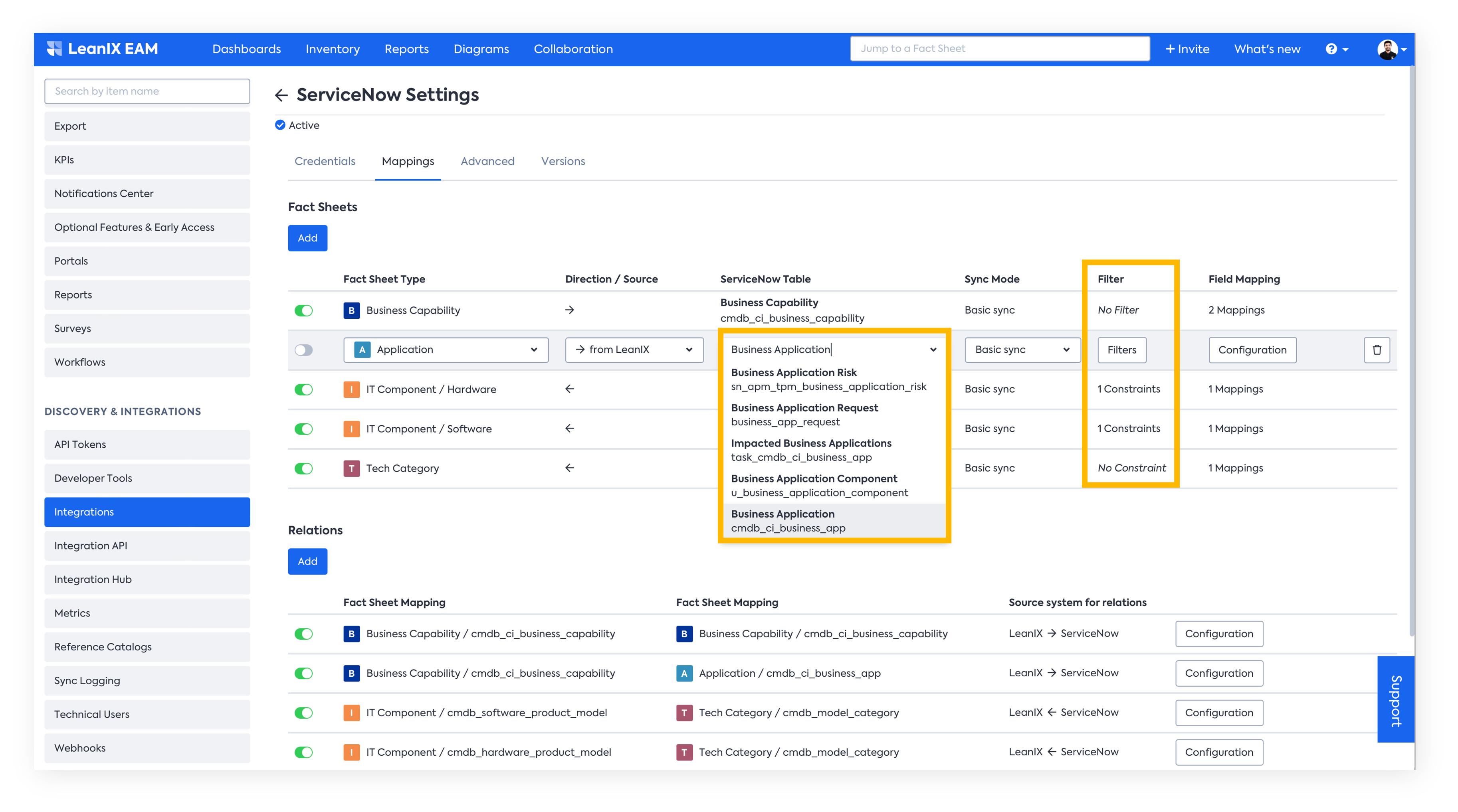Click the back arrow beside ServiceNow Settings
This screenshot has width=1458, height=812.
(x=281, y=95)
